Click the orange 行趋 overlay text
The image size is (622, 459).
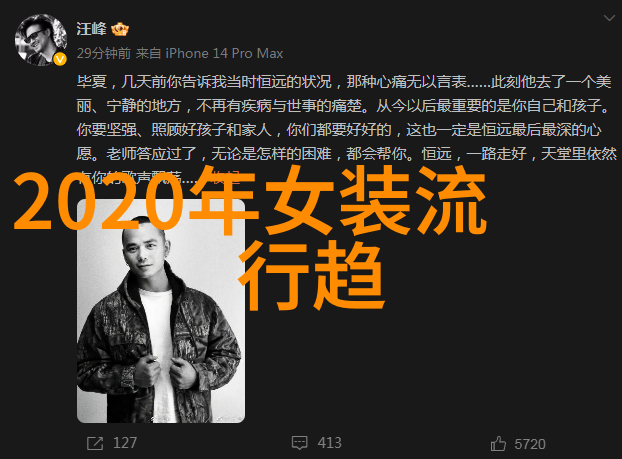tap(311, 275)
